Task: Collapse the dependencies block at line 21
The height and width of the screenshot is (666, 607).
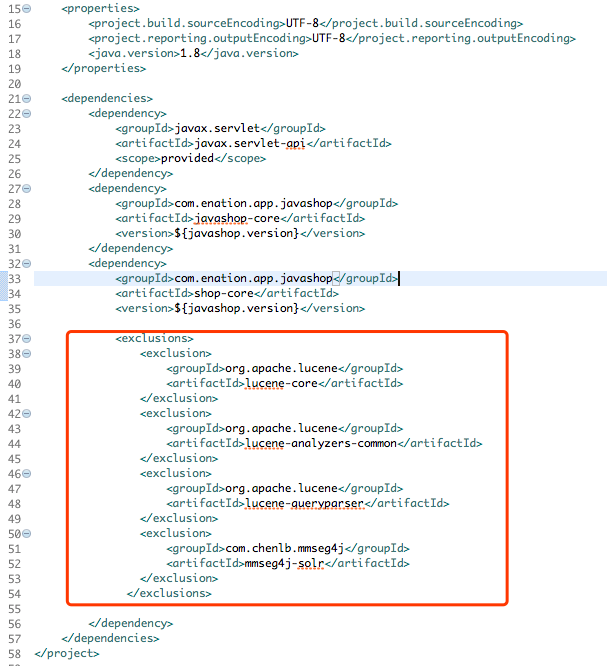Action: [x=27, y=99]
